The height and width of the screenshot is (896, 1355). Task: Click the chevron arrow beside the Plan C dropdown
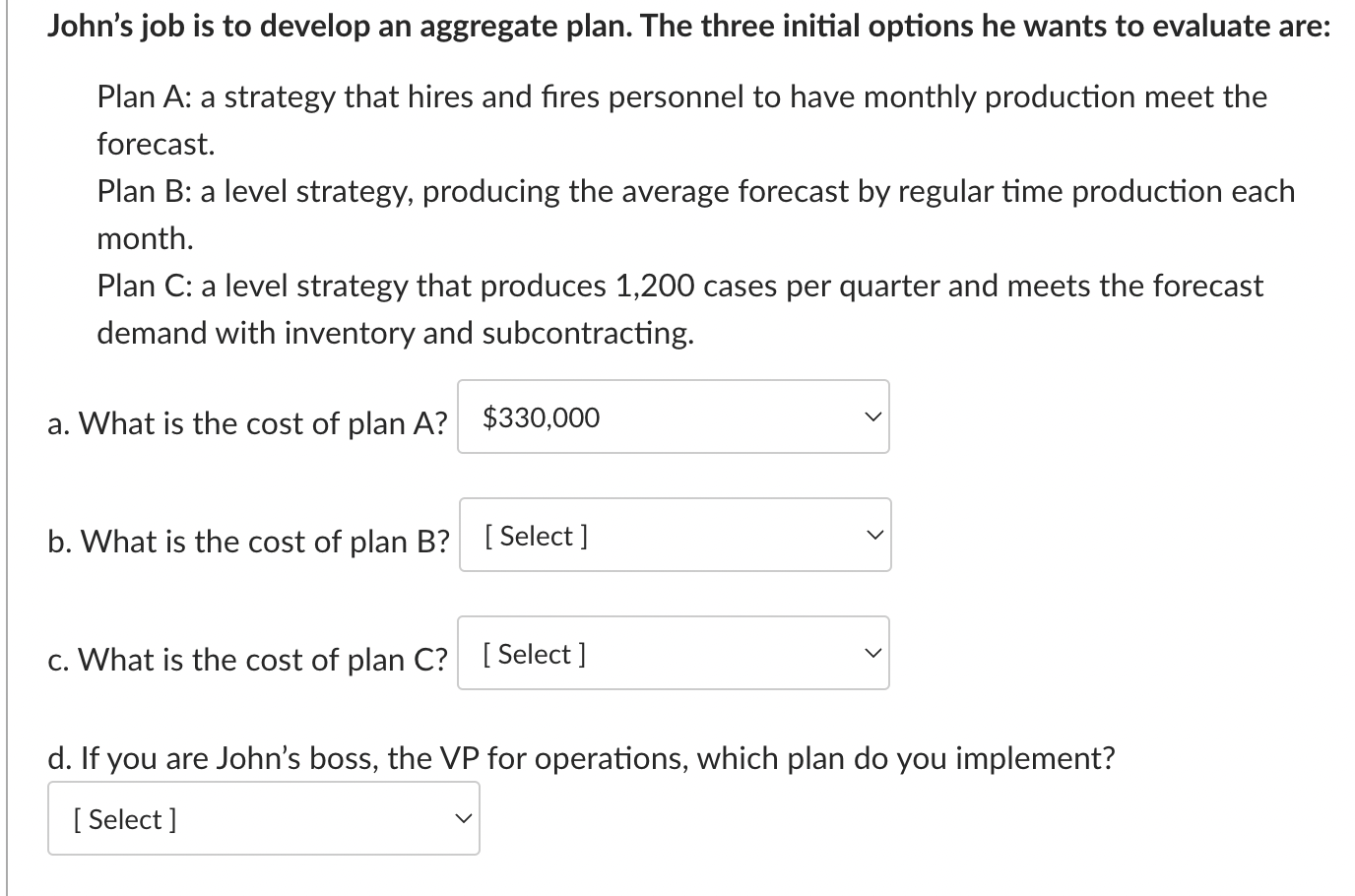tap(871, 652)
